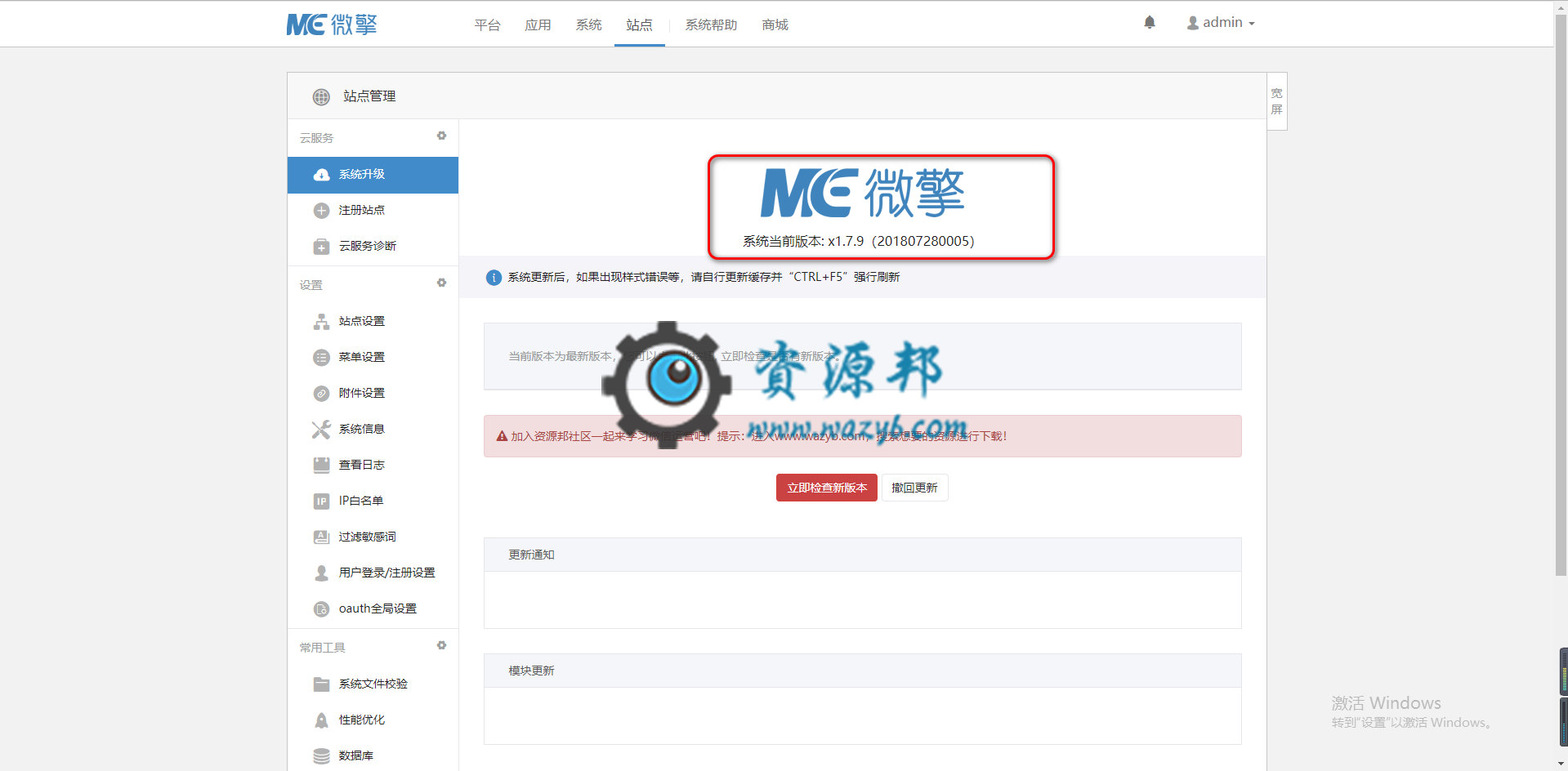Image resolution: width=1568 pixels, height=771 pixels.
Task: Click the gear icon of 常用工具 section
Action: 442,645
